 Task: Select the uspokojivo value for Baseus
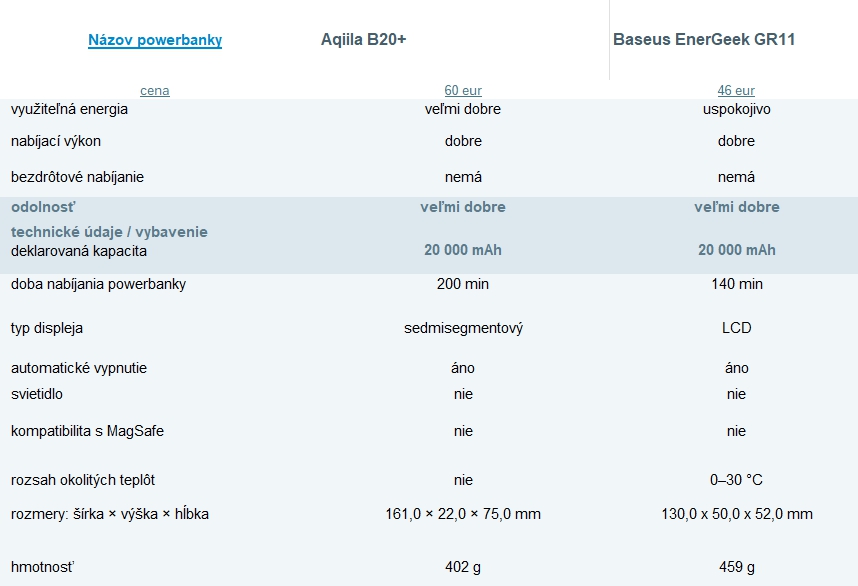tap(737, 109)
